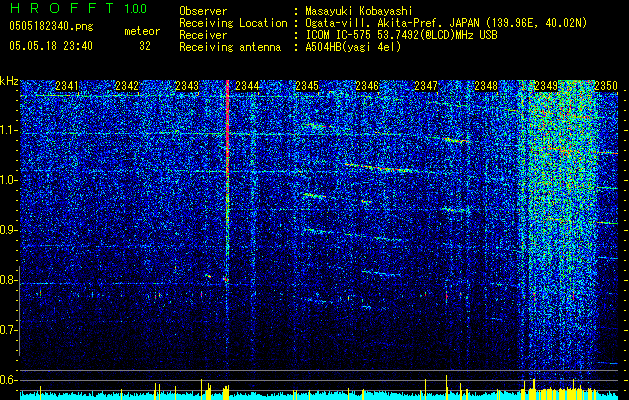The width and height of the screenshot is (629, 400).
Task: Click the 2343 time marker
Action: coord(187,86)
